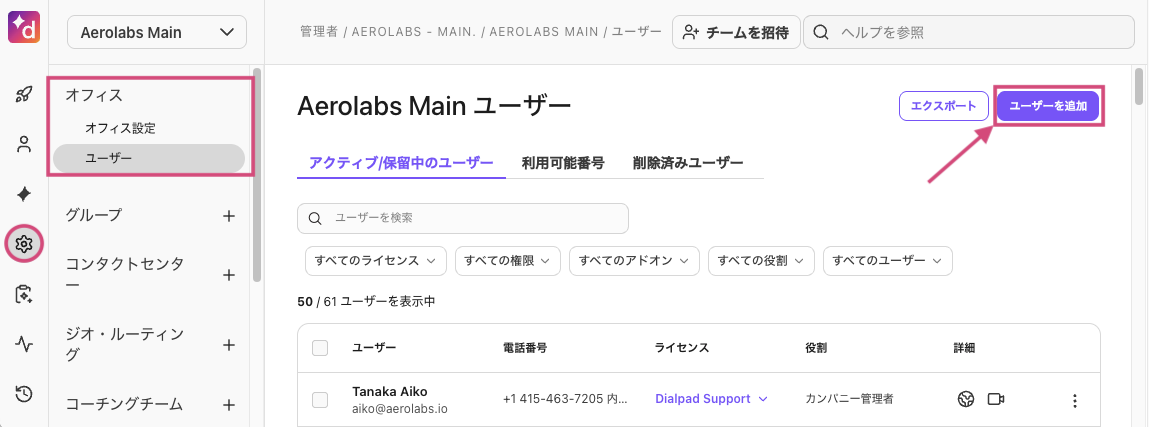Open the rocket launch icon in sidebar
This screenshot has height=427, width=1149.
pyautogui.click(x=24, y=95)
